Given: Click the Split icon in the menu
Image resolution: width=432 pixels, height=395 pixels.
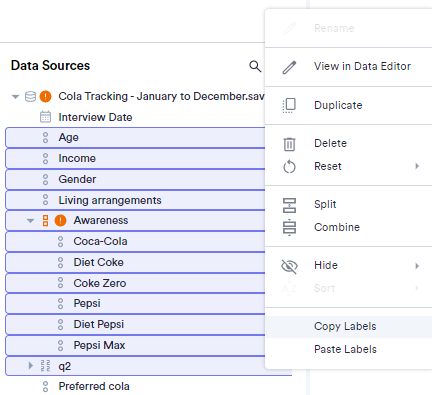Looking at the screenshot, I should click(289, 205).
